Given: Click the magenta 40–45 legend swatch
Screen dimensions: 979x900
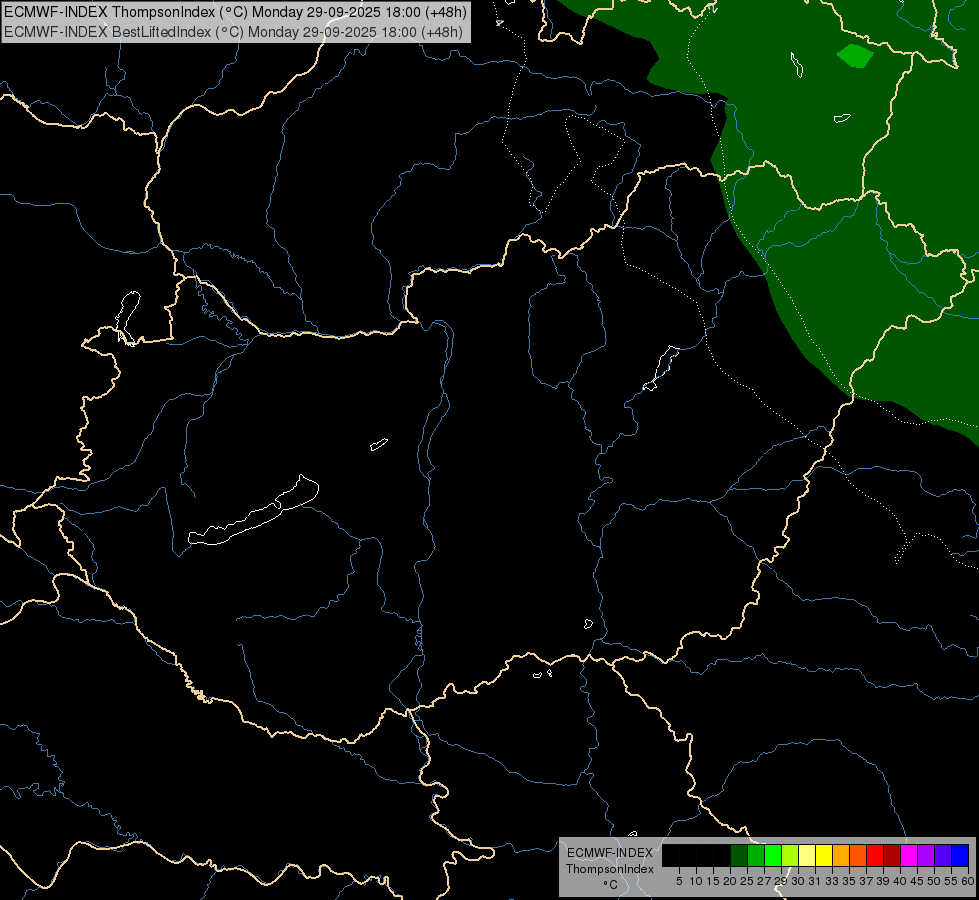Looking at the screenshot, I should point(909,856).
